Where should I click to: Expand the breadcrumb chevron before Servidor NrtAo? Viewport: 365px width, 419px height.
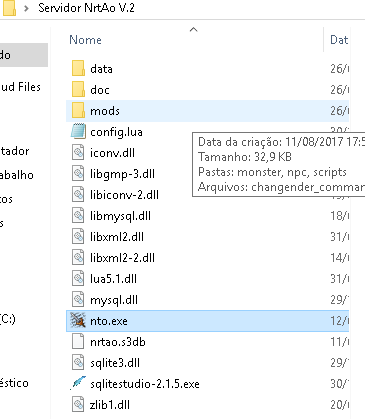[26, 8]
